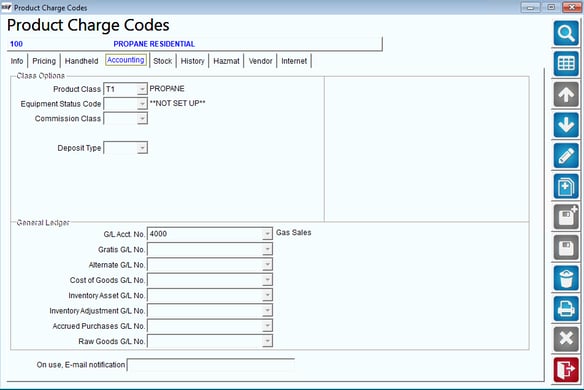Open the Inventory Adjustment G/L No. dropdown
Screen dimensions: 584x390
(x=267, y=311)
